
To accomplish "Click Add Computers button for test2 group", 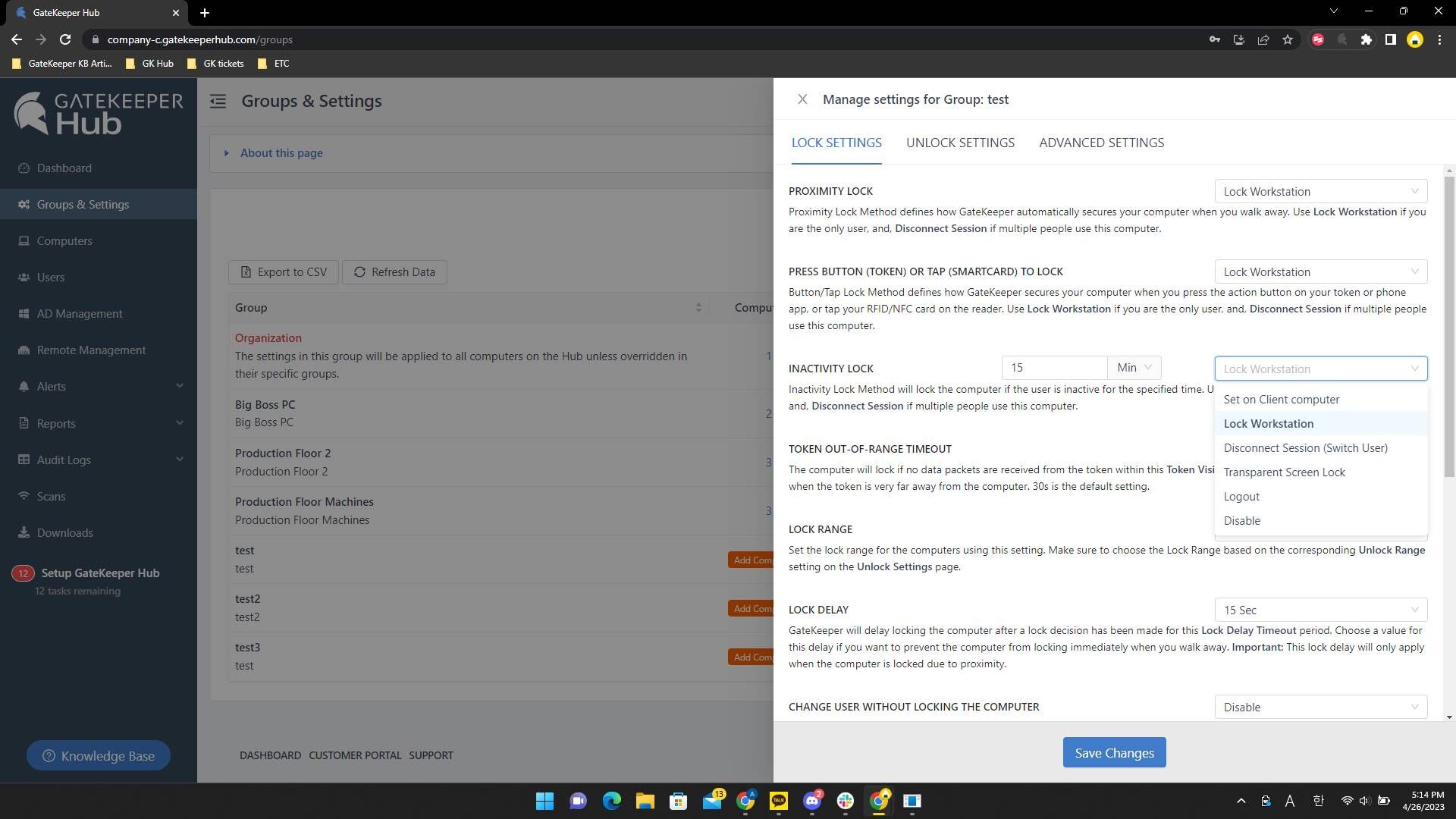I will point(751,609).
